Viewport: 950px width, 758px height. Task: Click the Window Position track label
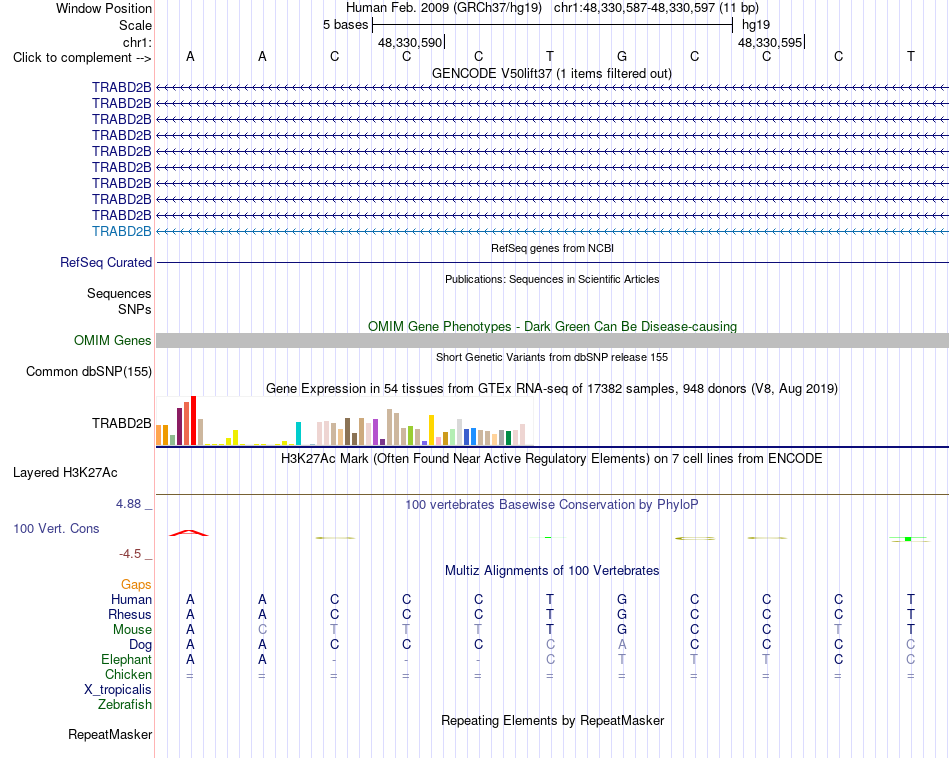pyautogui.click(x=104, y=8)
